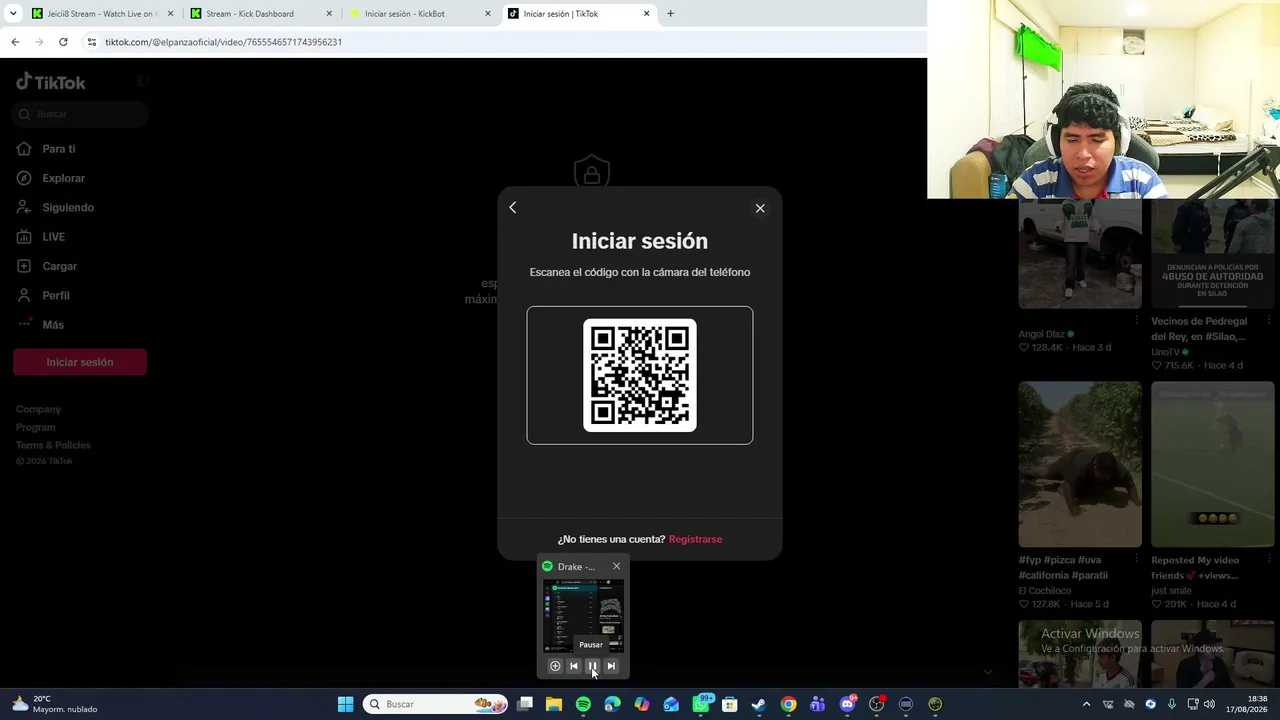Go forward in browser history
This screenshot has height=720, width=1280.
click(39, 42)
